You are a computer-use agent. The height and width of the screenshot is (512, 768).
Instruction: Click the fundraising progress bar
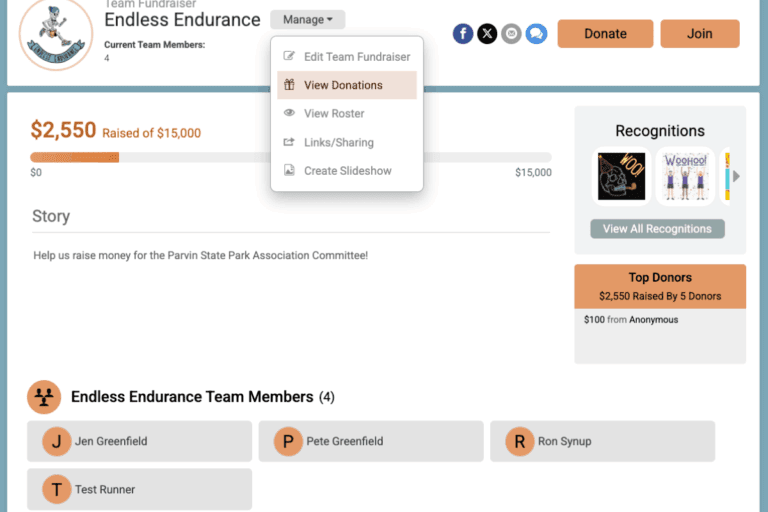point(291,157)
